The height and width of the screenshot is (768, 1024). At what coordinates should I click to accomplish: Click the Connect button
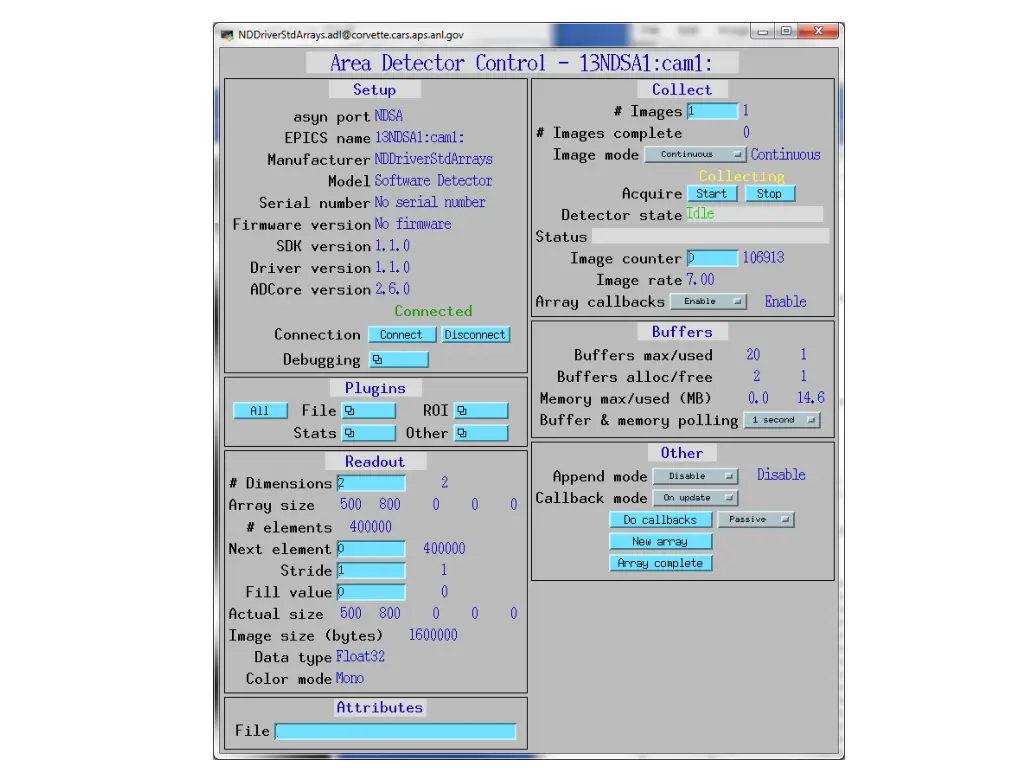402,335
